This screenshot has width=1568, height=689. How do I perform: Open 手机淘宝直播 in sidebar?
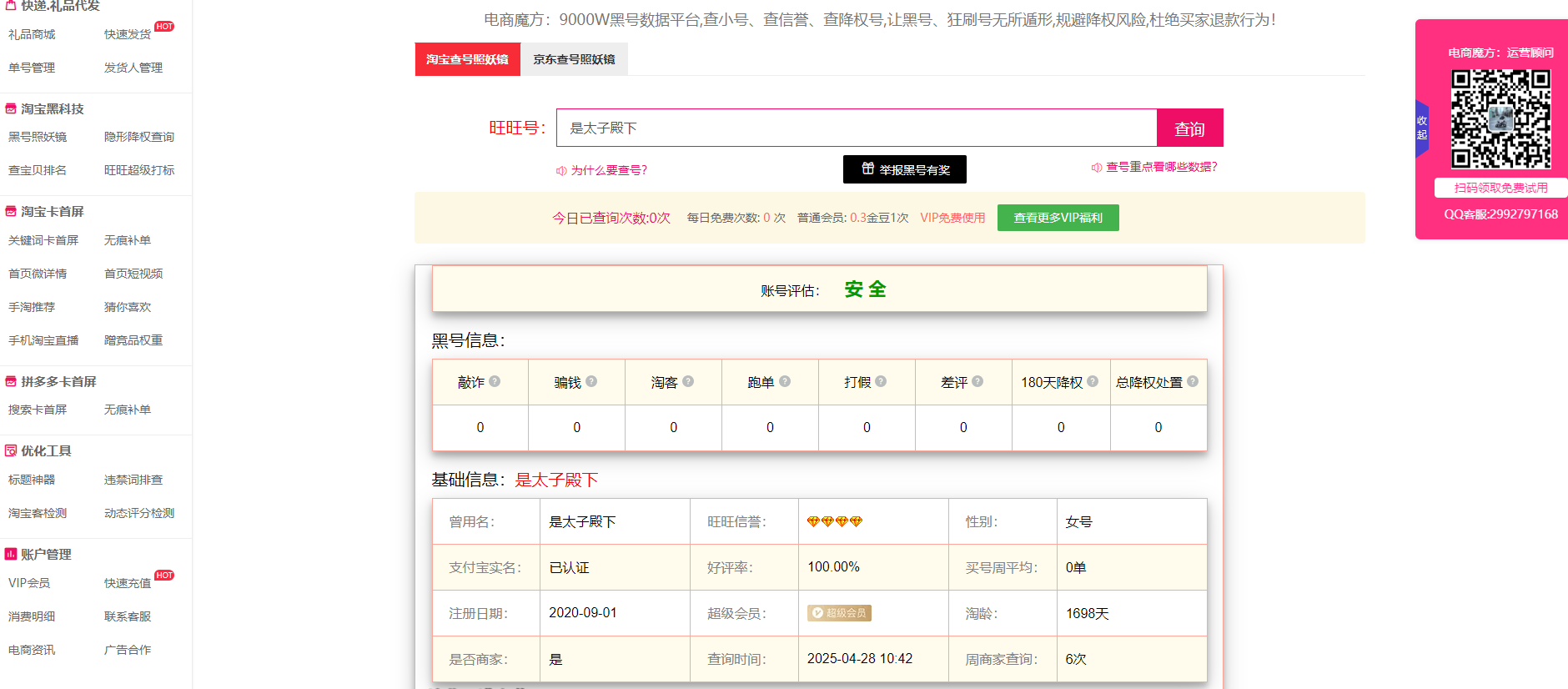[43, 340]
